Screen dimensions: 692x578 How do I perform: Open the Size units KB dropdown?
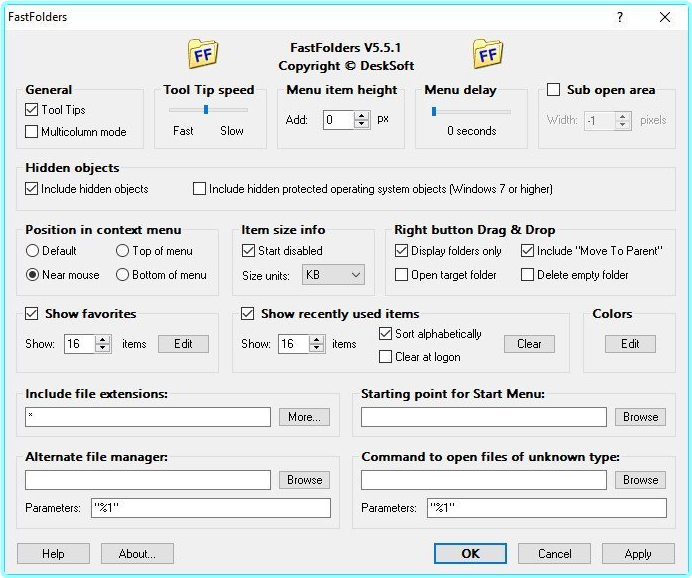[x=333, y=275]
